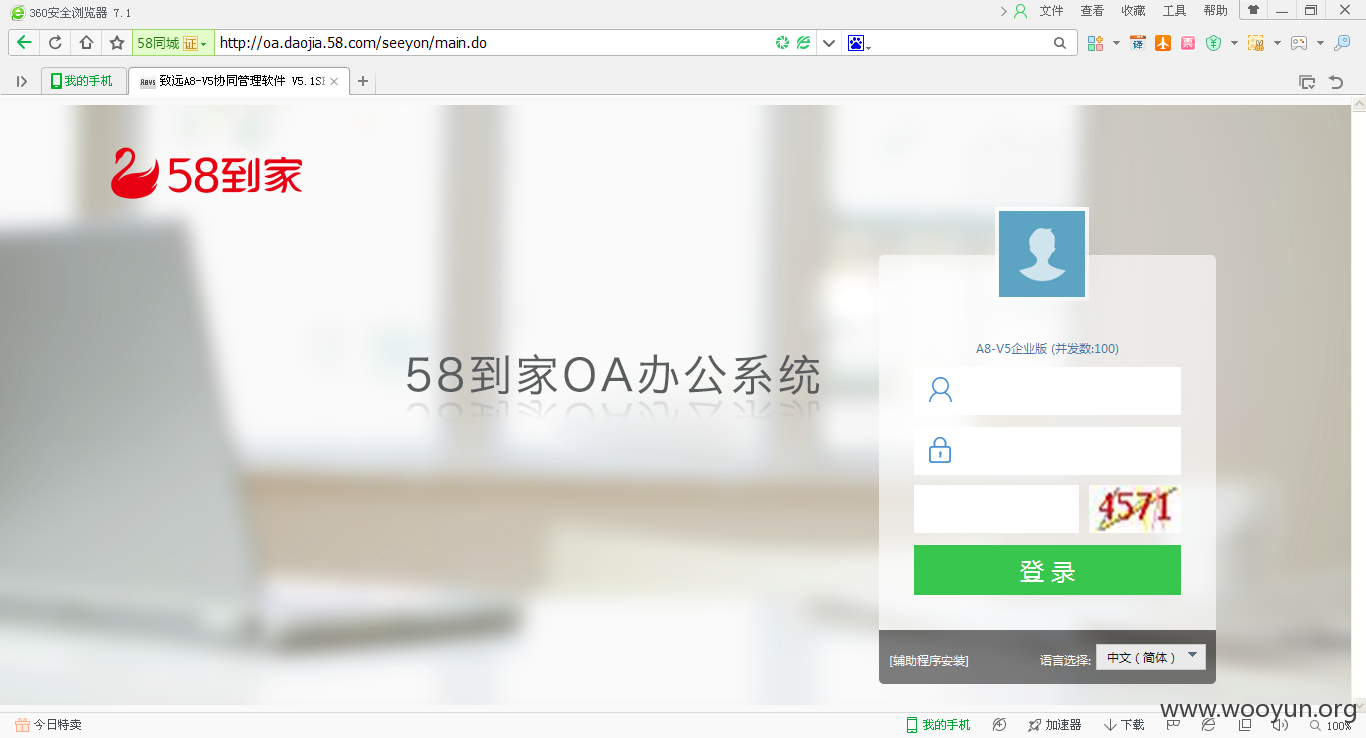1366x738 pixels.
Task: Toggle the sidebar expand icon left of tabs
Action: tap(22, 81)
